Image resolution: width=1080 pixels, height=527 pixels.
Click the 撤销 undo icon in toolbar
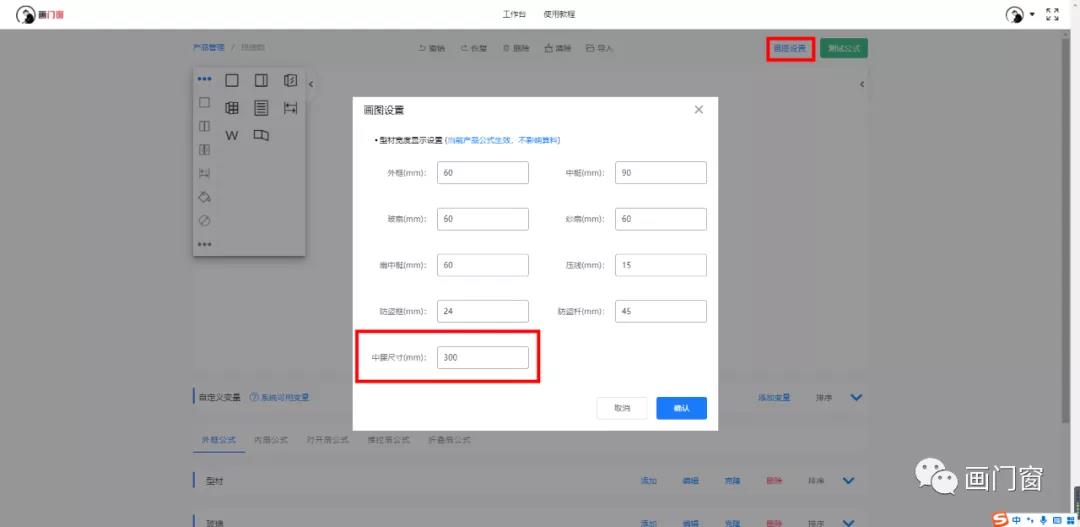pos(422,48)
